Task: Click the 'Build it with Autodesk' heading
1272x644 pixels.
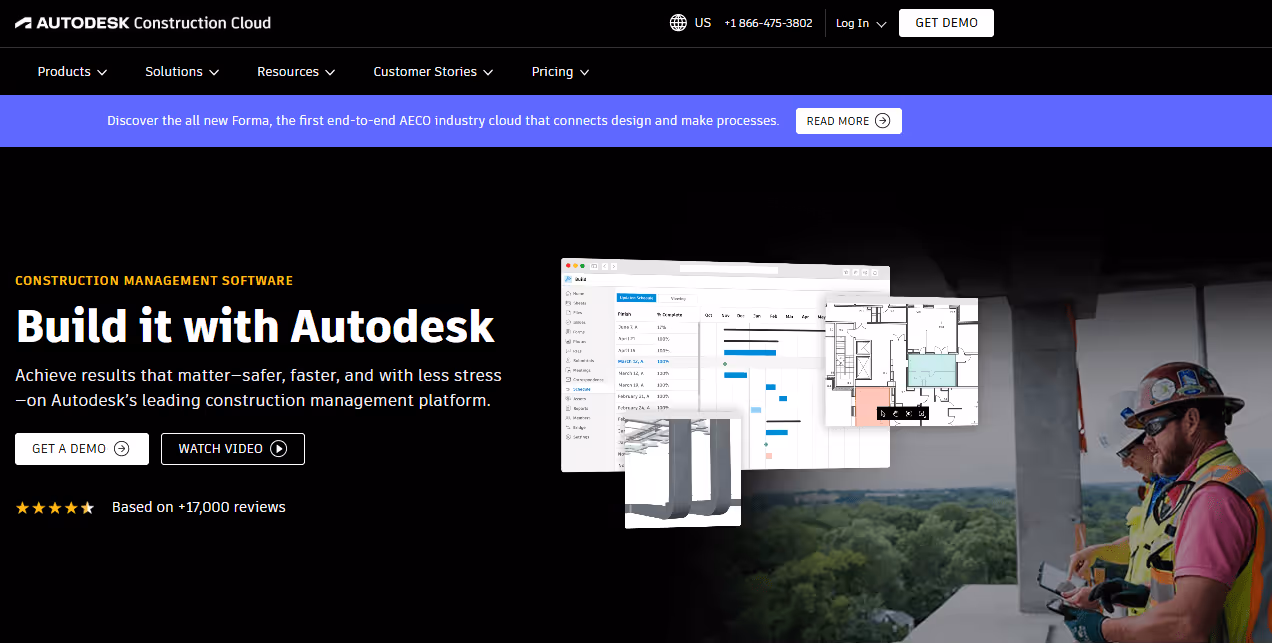Action: (x=255, y=326)
